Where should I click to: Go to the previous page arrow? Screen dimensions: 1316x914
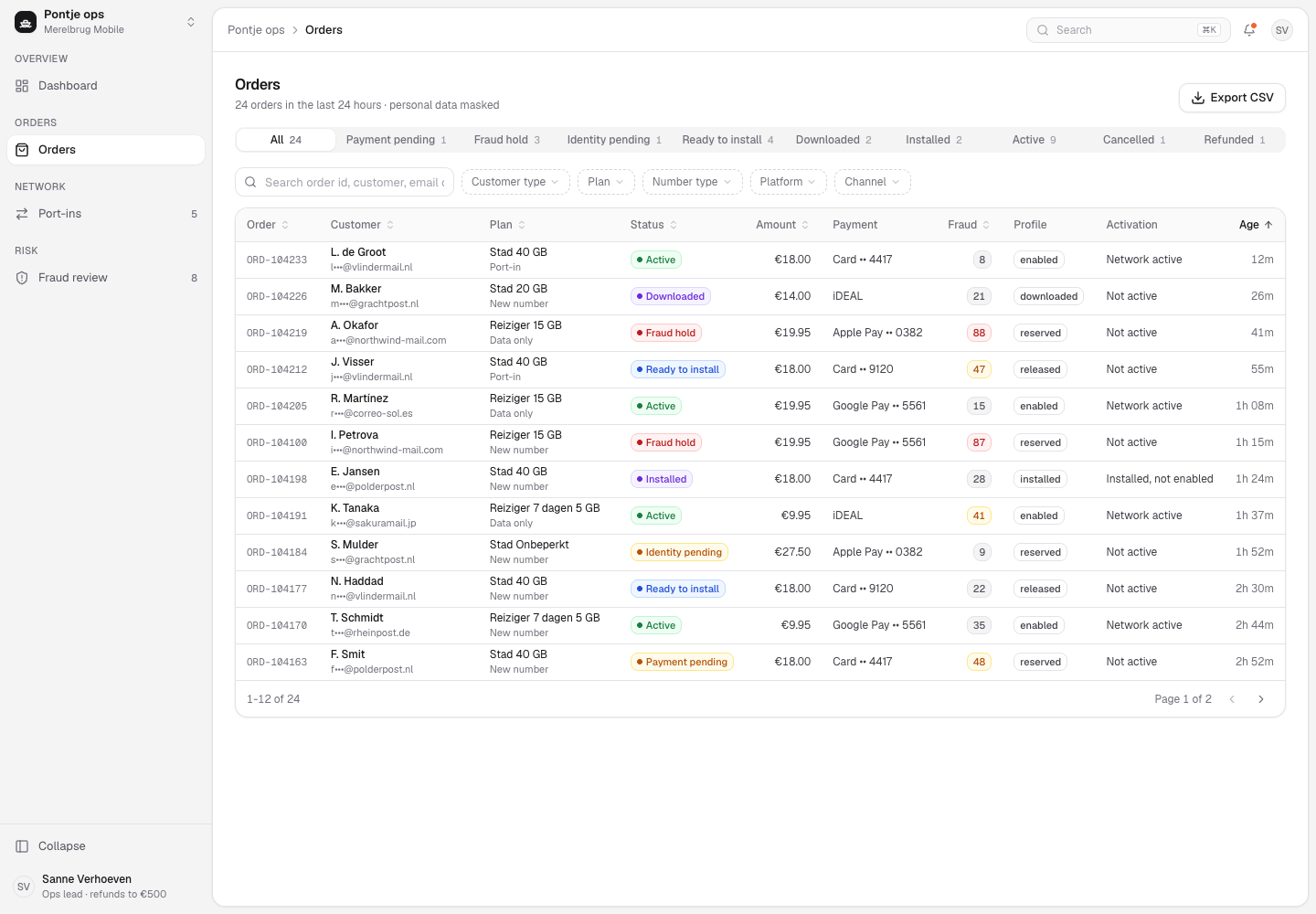tap(1232, 699)
